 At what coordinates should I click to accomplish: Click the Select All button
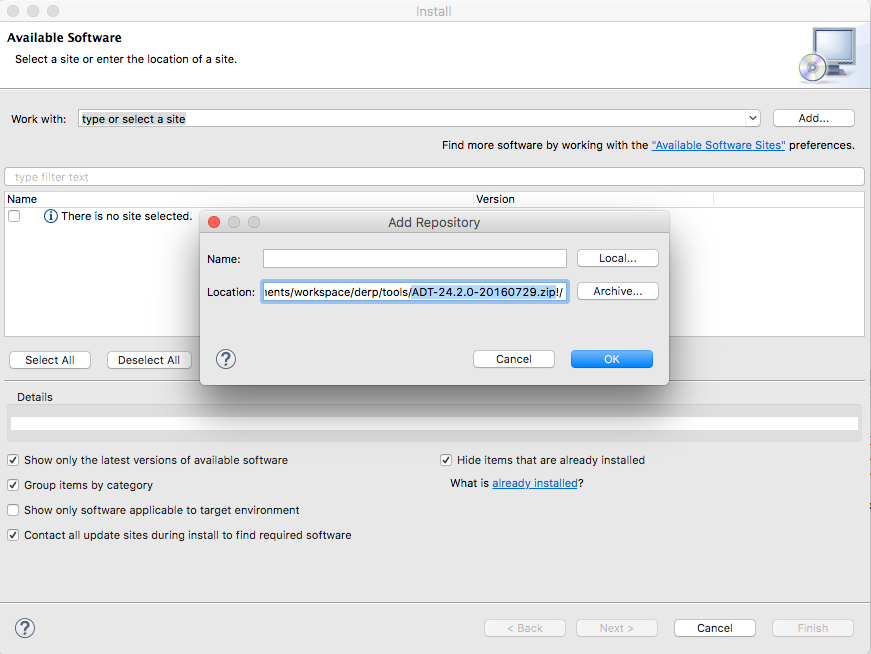coord(50,360)
